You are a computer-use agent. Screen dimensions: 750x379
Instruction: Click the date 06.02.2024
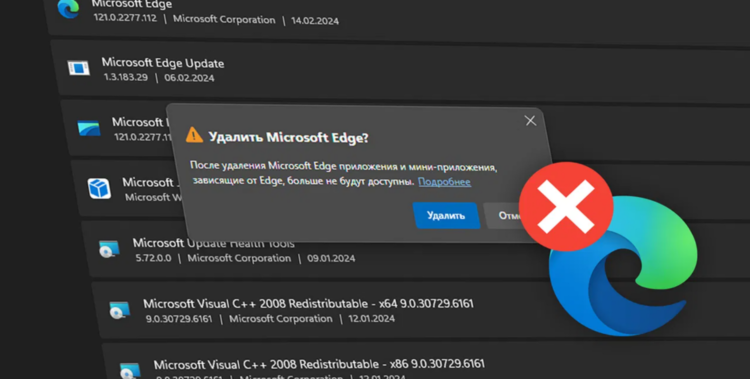click(189, 78)
